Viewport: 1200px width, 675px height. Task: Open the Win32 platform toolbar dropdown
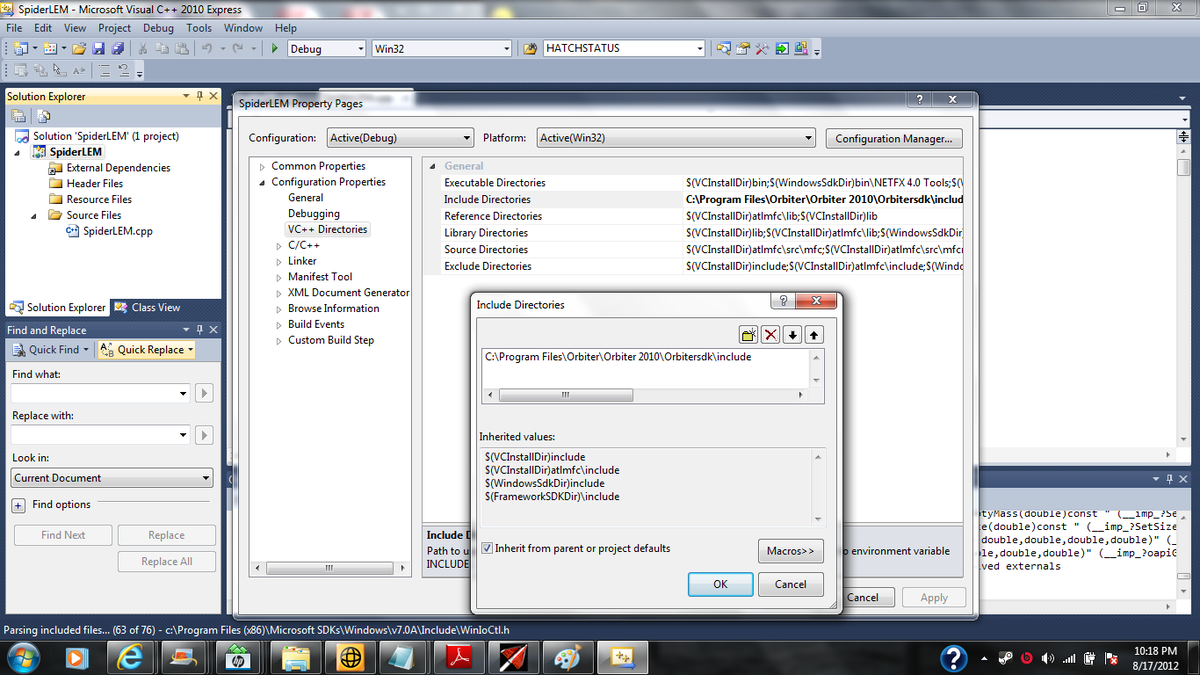(441, 48)
